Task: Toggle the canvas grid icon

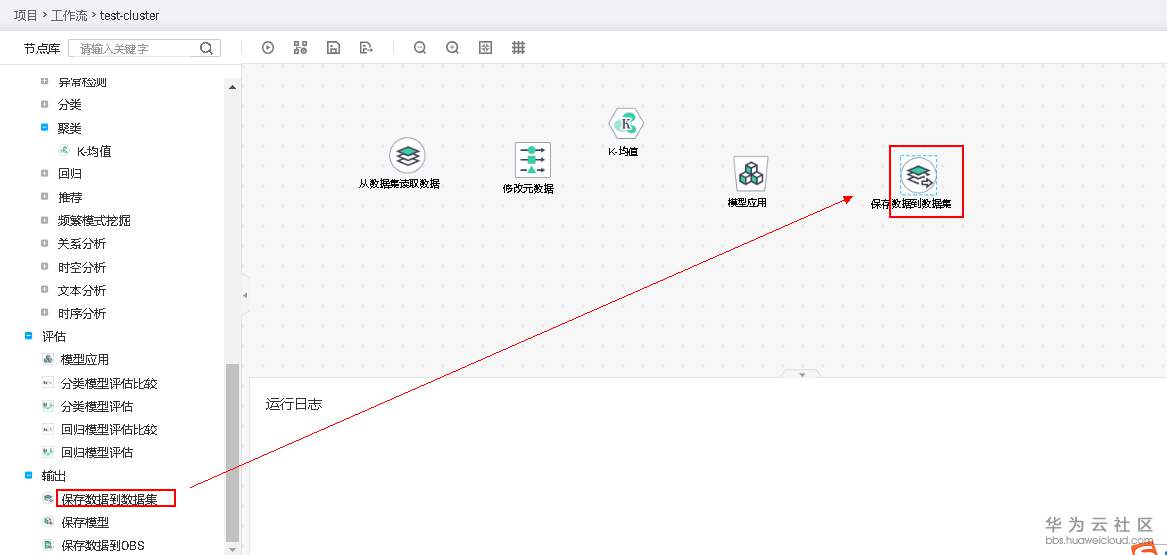Action: coord(519,48)
